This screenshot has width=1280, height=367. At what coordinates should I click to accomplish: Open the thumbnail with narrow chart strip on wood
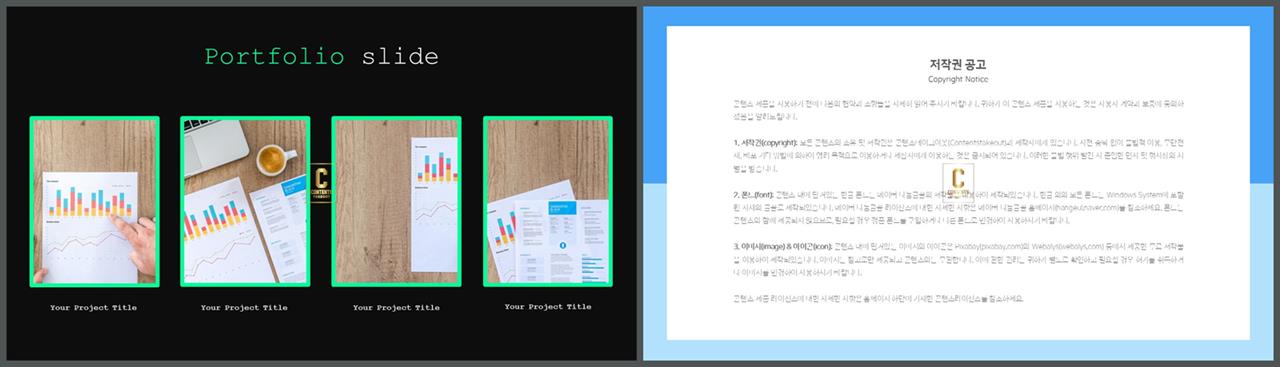point(396,201)
